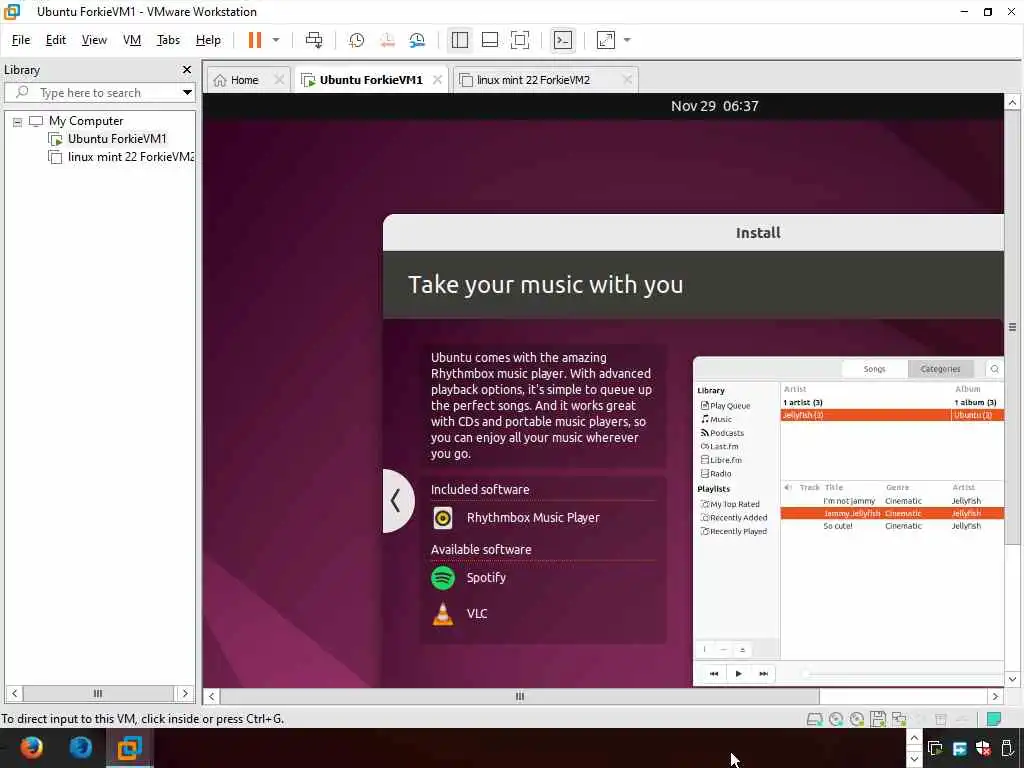1024x768 pixels.
Task: Click the next track button in Rhythmbox preview
Action: pos(763,673)
